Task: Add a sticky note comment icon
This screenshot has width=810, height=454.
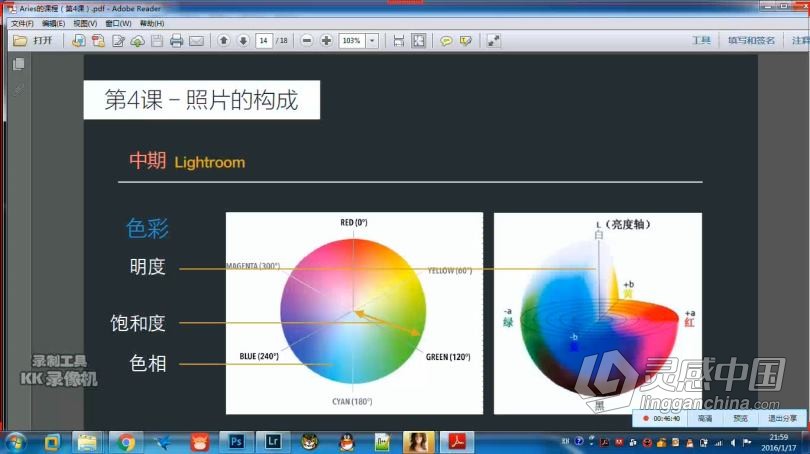Action: (x=446, y=41)
